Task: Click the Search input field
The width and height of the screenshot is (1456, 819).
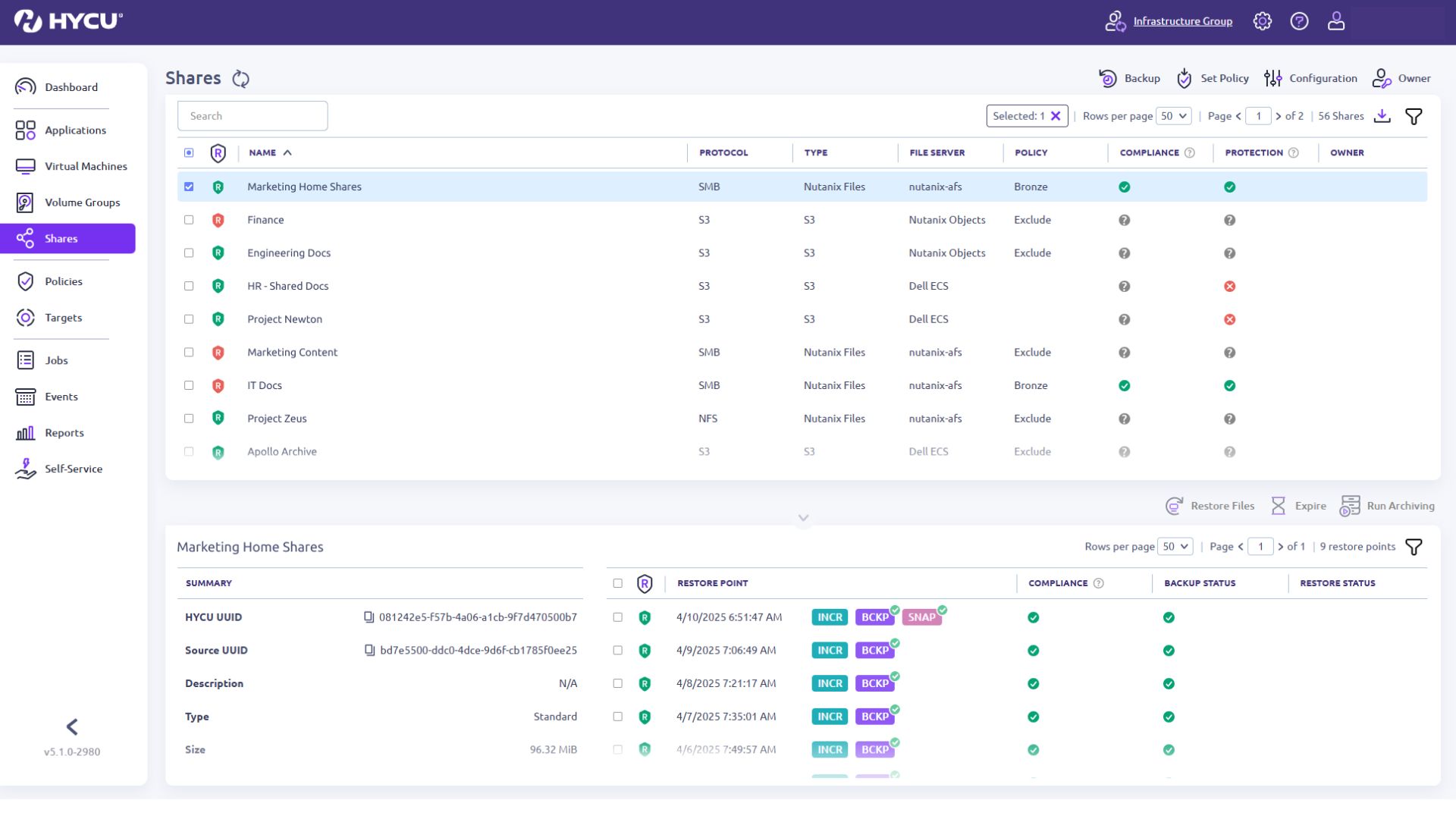Action: point(253,116)
